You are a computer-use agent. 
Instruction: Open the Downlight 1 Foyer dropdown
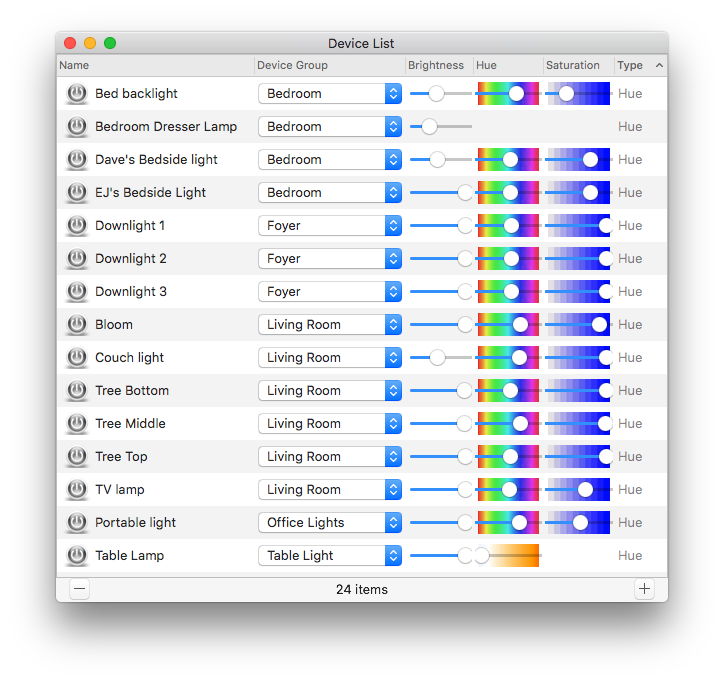(330, 226)
